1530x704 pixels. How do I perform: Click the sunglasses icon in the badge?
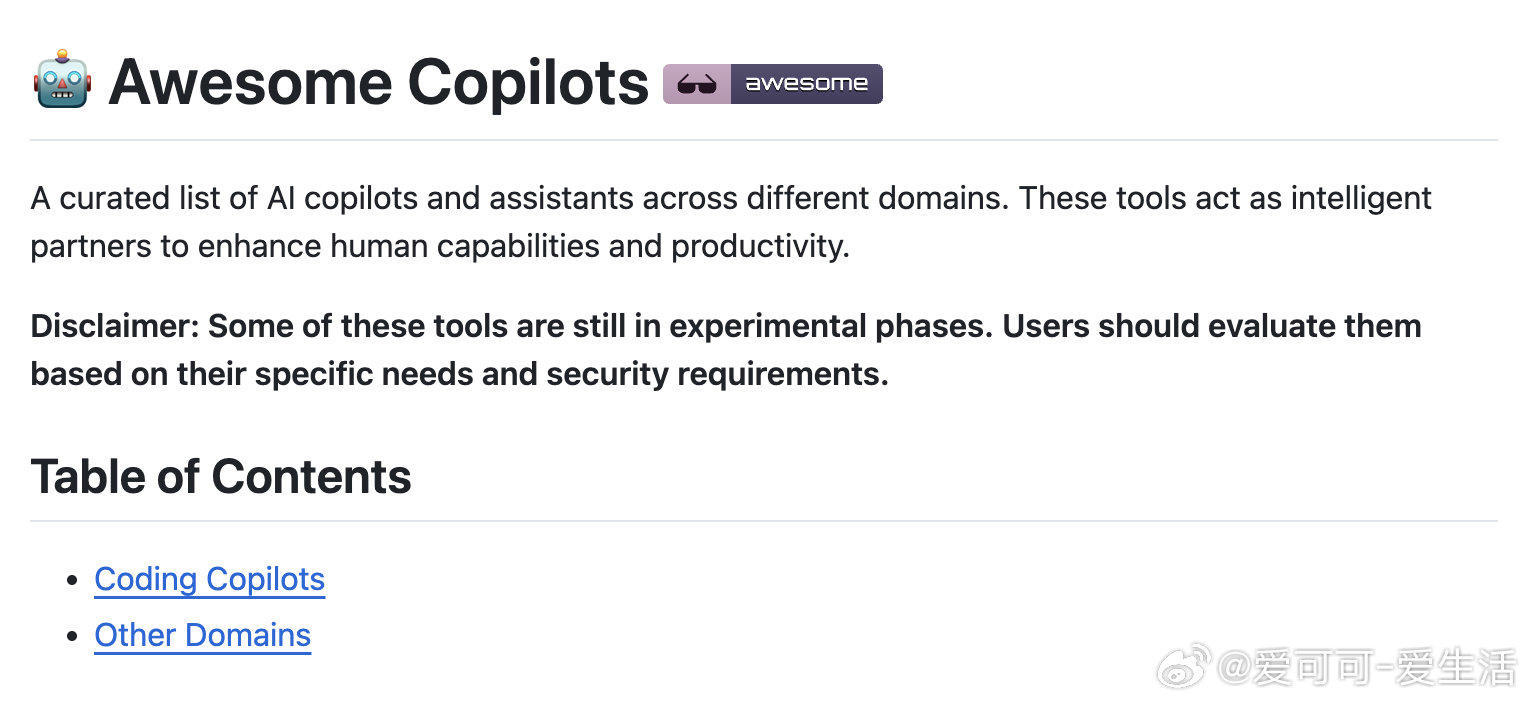[x=697, y=84]
